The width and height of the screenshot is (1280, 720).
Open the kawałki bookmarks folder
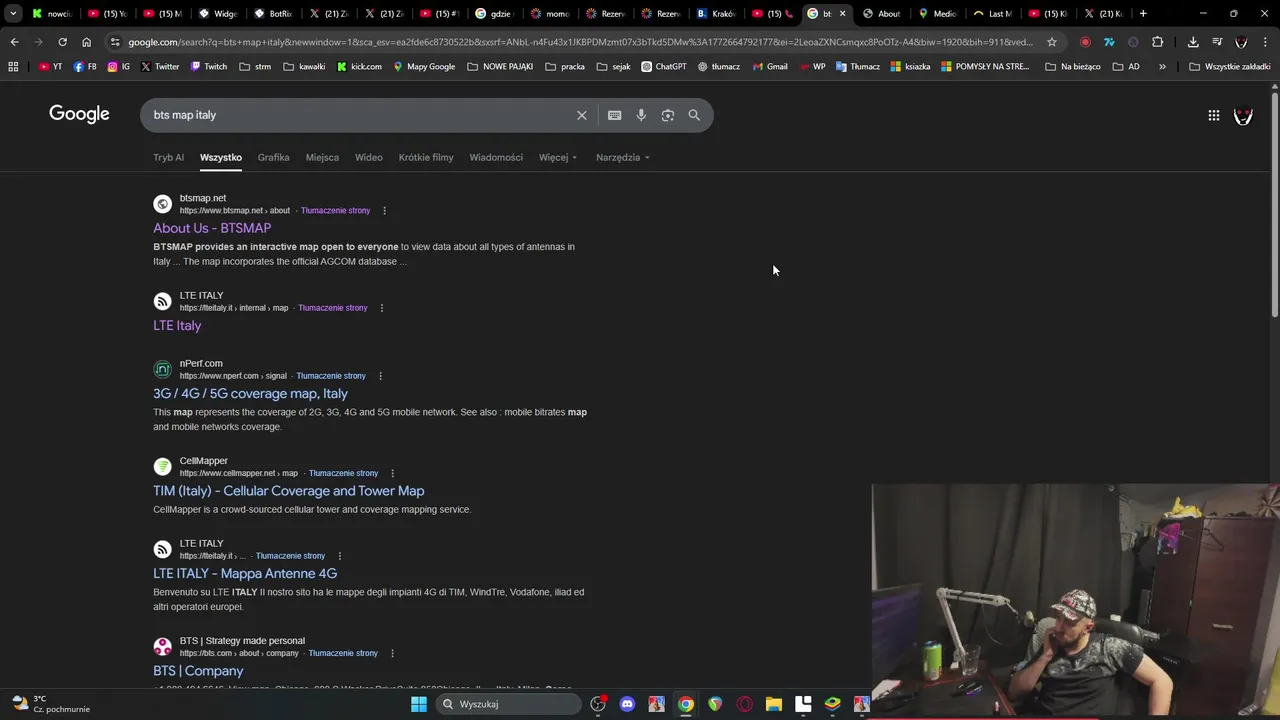click(x=304, y=67)
